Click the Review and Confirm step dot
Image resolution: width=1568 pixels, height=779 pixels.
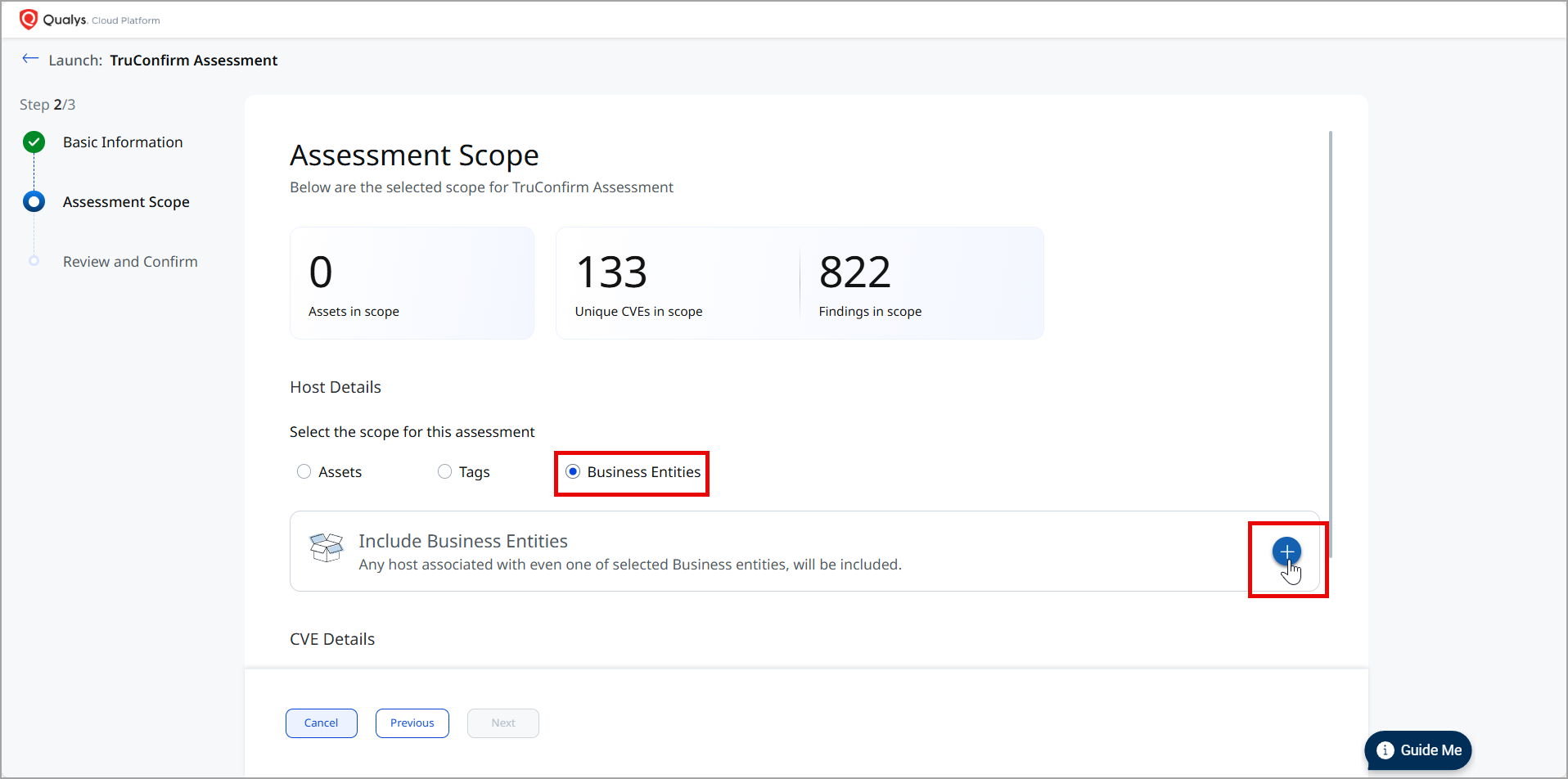click(x=34, y=261)
